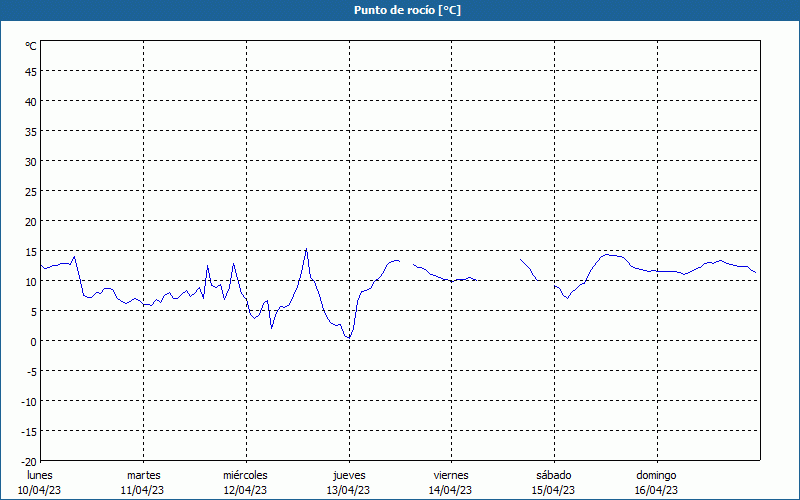Click the 20 value on the temperature axis
This screenshot has height=500, width=800.
(31, 222)
